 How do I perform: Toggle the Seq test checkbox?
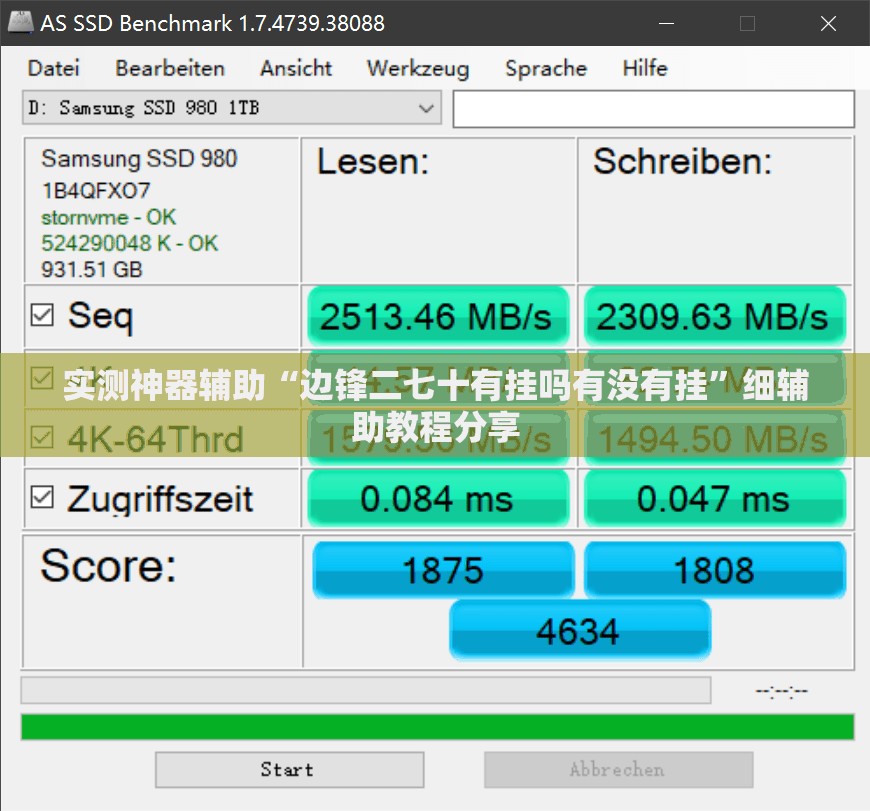point(42,315)
